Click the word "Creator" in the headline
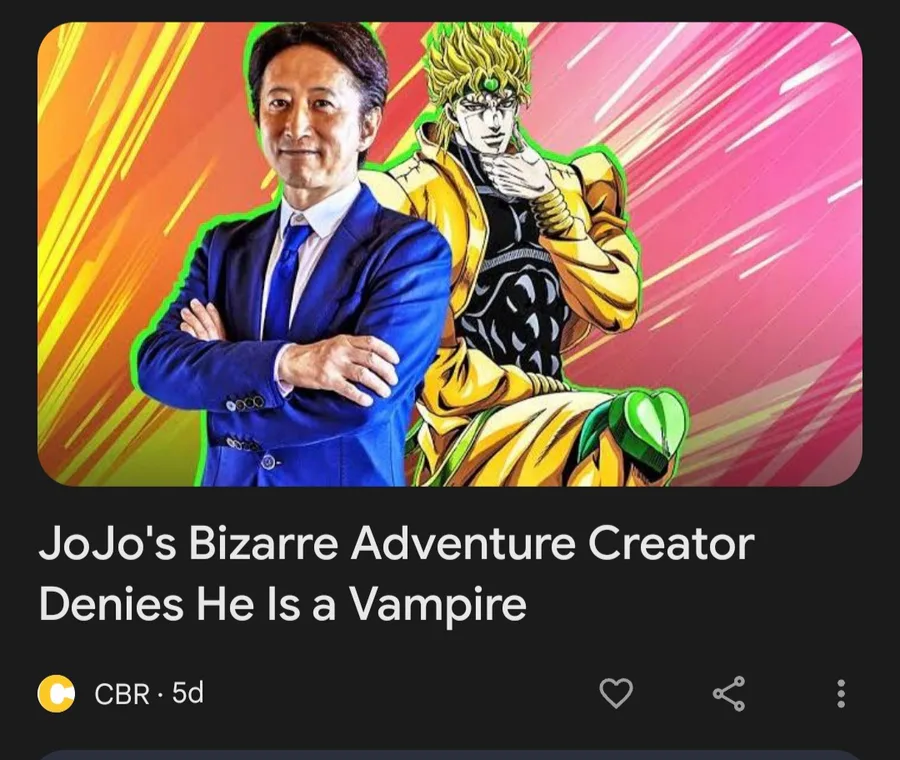The height and width of the screenshot is (760, 900). coord(671,544)
